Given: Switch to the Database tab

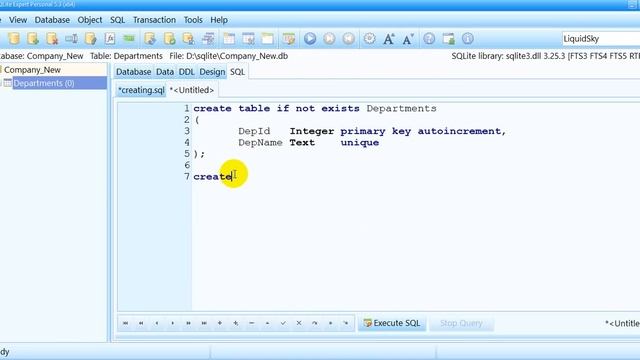Looking at the screenshot, I should point(133,72).
